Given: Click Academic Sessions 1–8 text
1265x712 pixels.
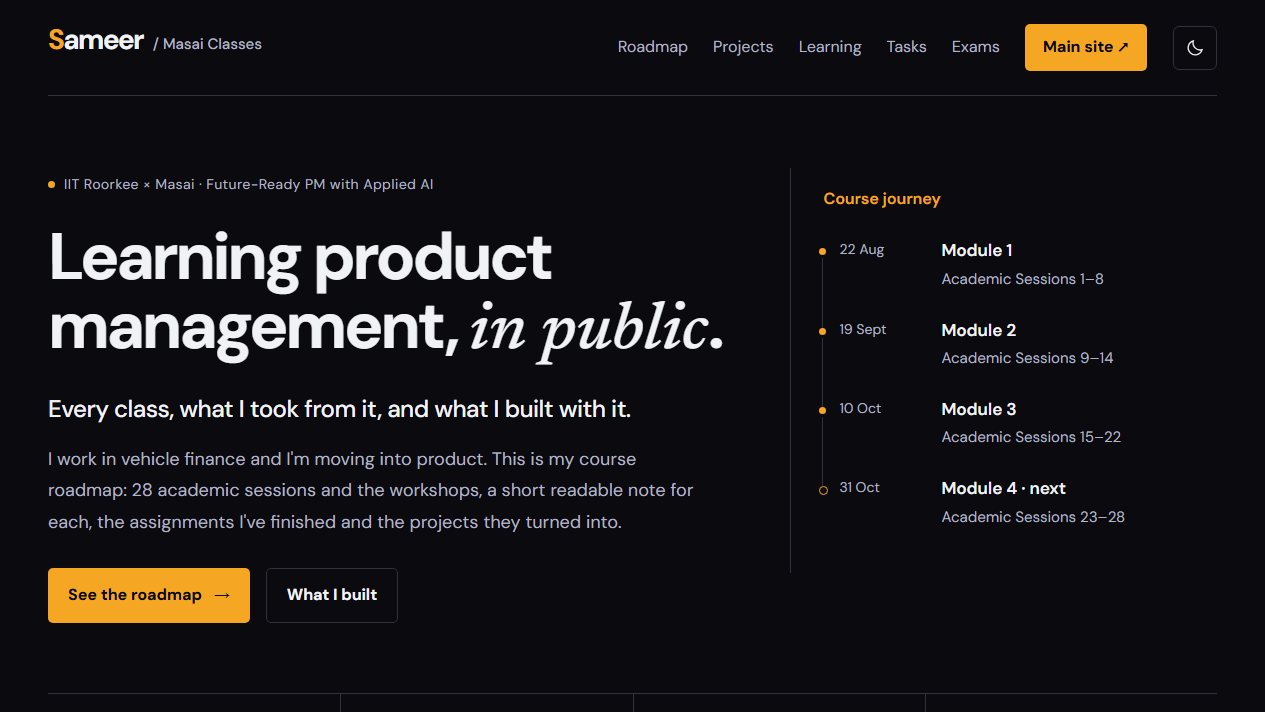Looking at the screenshot, I should click(x=1023, y=279).
